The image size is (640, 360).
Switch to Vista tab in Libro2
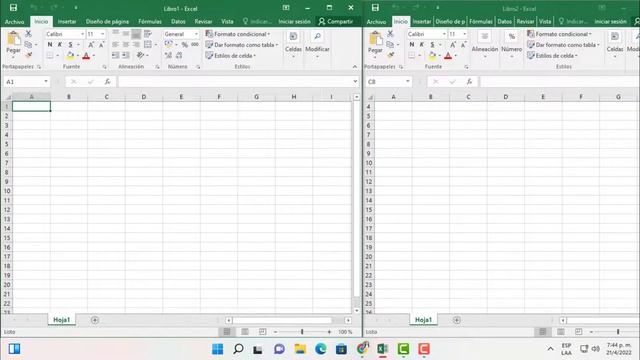coord(545,21)
